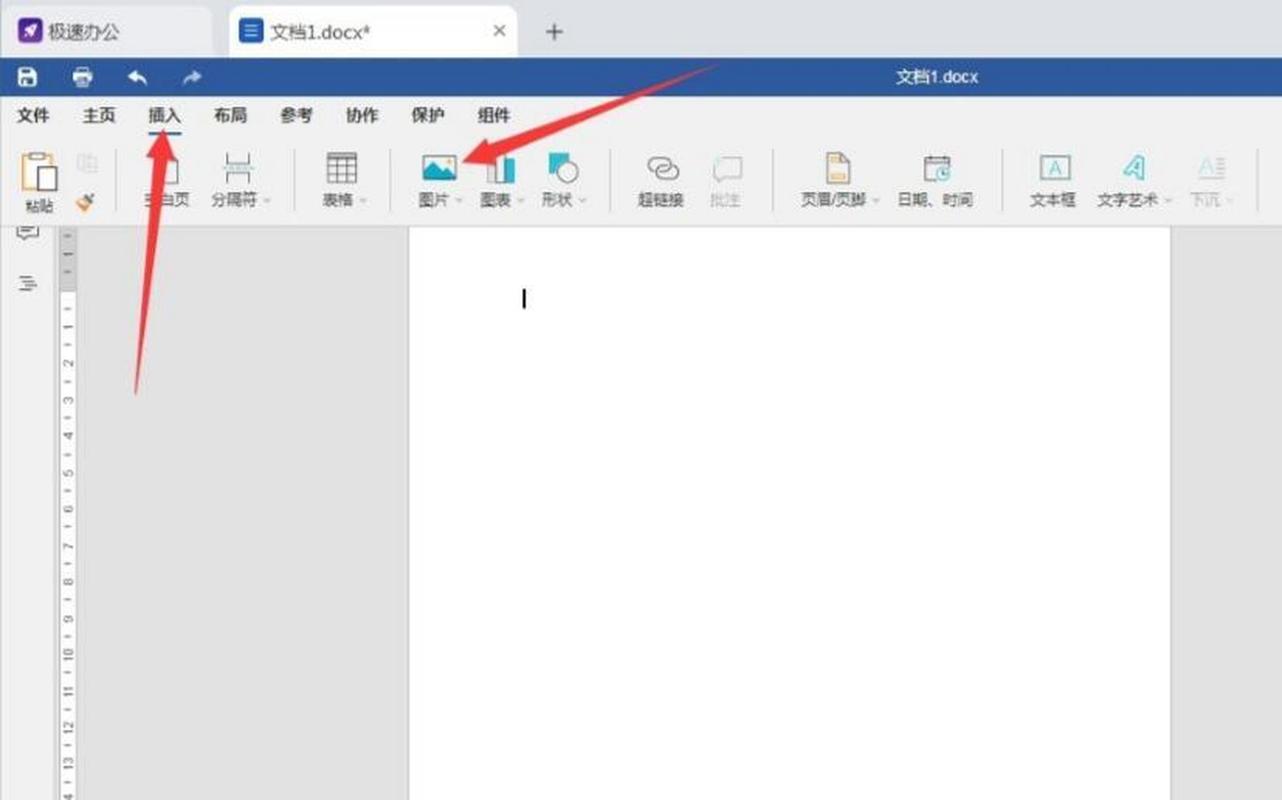Click the 图表 chart icon
This screenshot has width=1282, height=800.
[500, 168]
